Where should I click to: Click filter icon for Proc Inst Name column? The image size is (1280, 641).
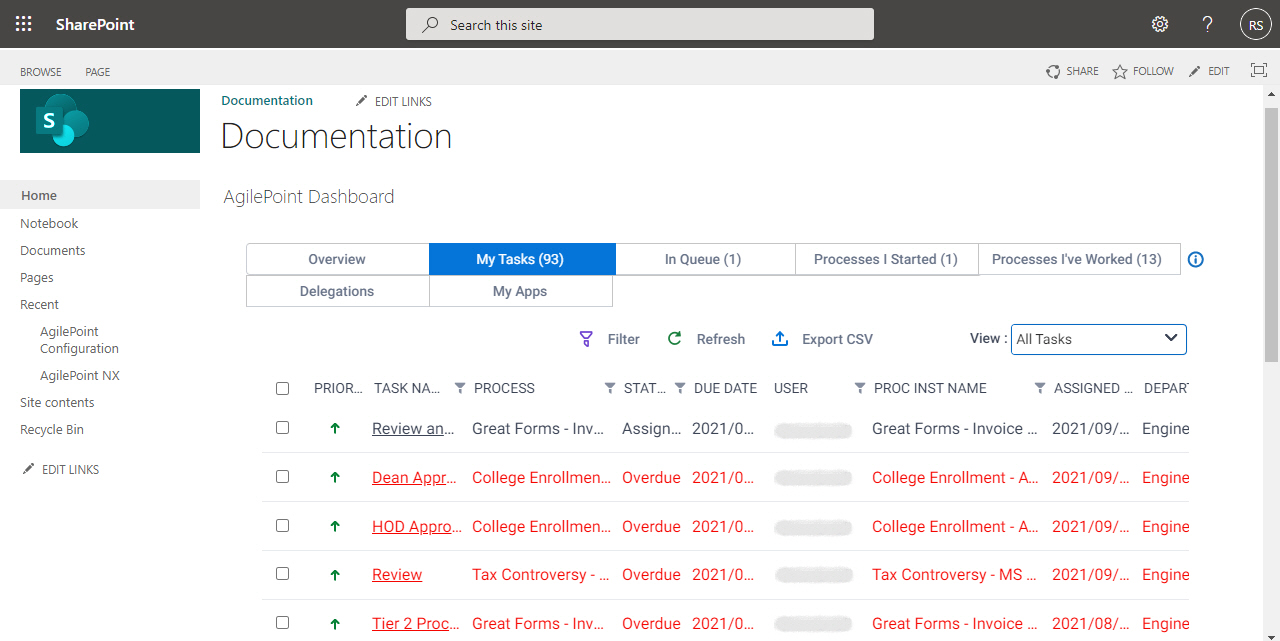coord(1040,388)
